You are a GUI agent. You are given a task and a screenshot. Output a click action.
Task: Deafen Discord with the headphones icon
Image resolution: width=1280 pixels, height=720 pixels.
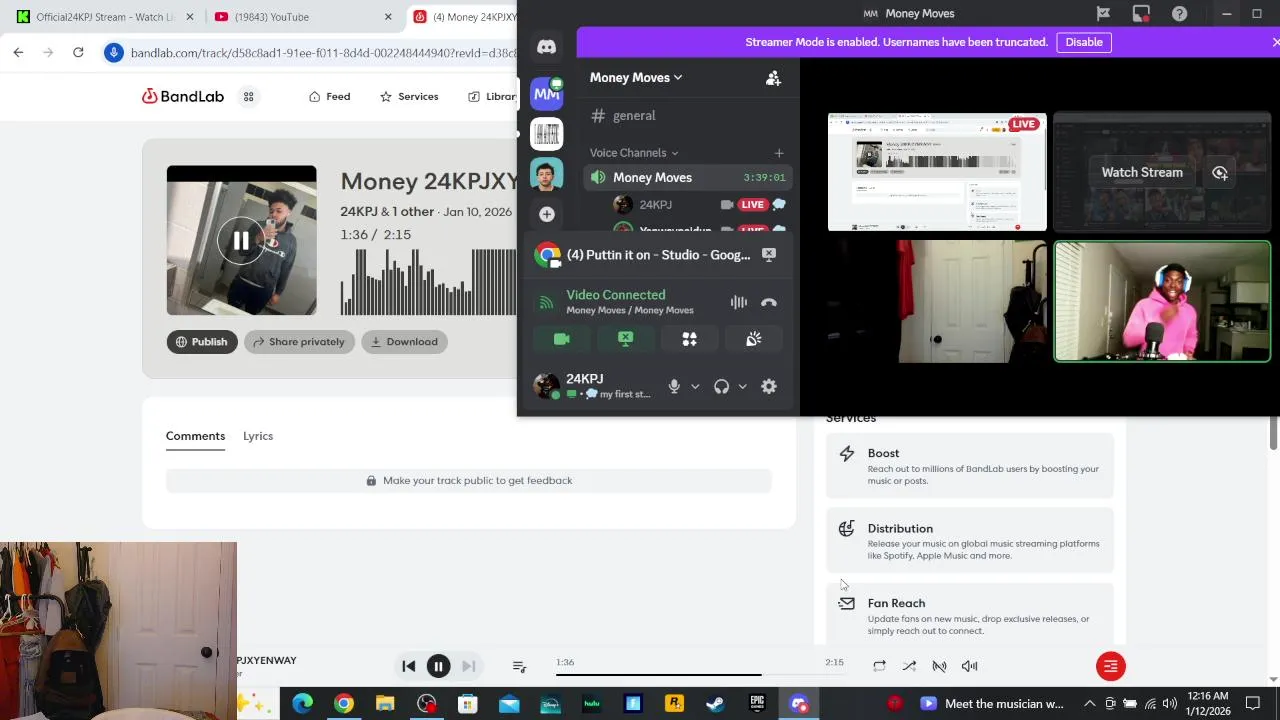point(721,386)
